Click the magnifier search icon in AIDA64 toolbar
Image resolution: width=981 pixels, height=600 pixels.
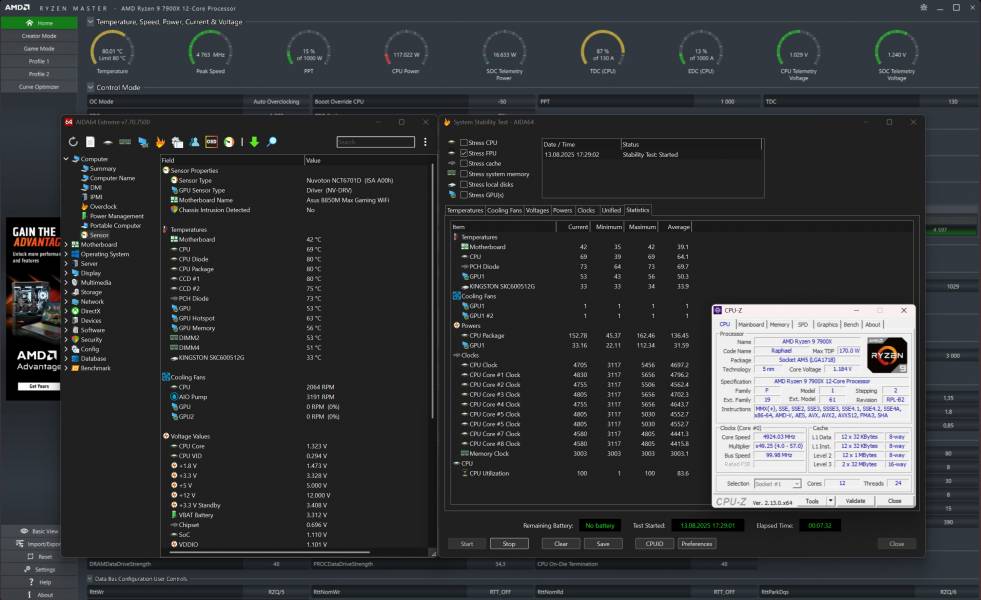(271, 142)
